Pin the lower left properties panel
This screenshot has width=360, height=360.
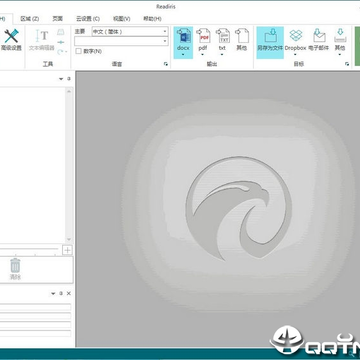tap(61, 293)
